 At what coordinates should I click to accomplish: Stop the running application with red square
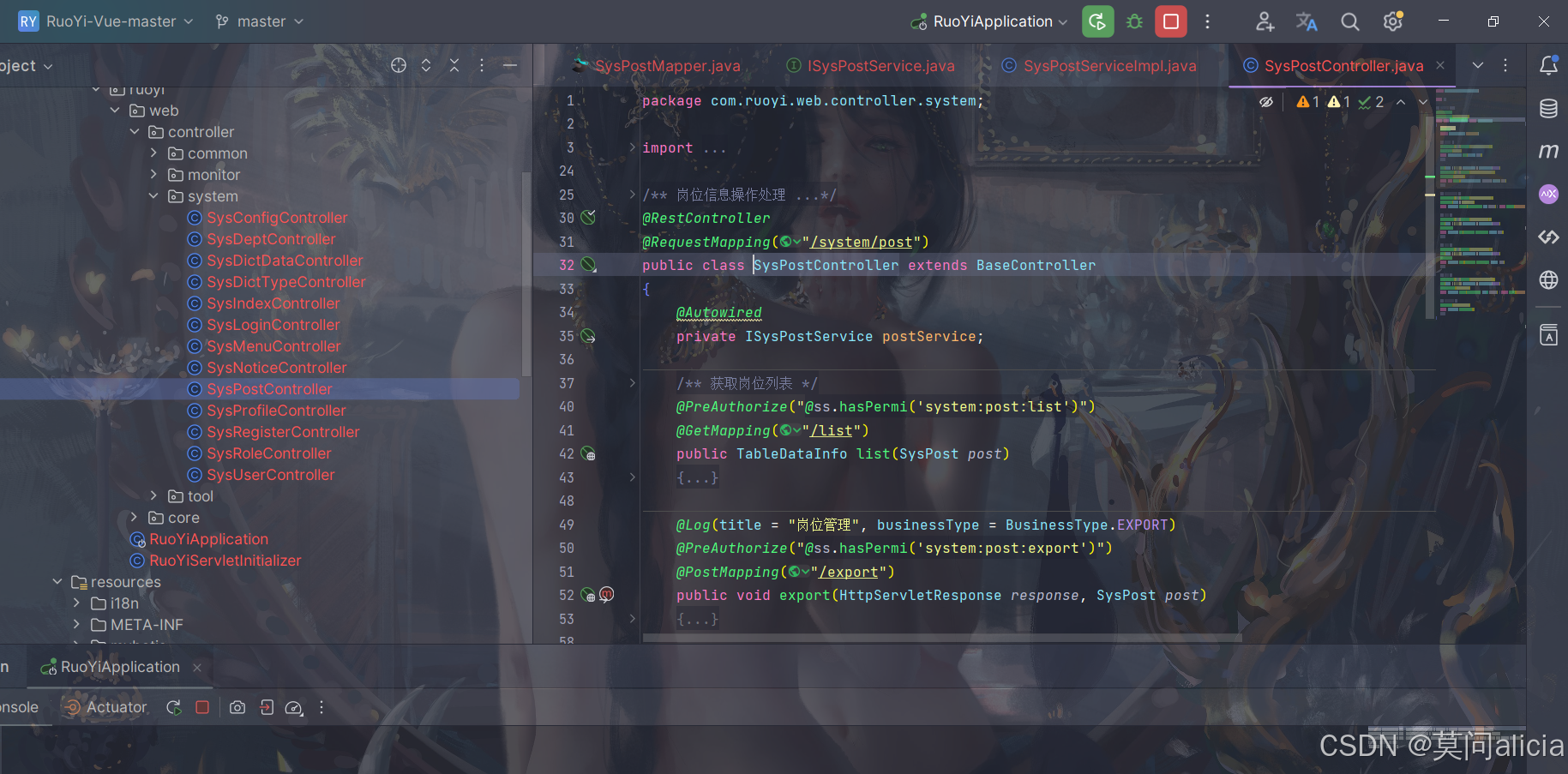coord(1170,21)
